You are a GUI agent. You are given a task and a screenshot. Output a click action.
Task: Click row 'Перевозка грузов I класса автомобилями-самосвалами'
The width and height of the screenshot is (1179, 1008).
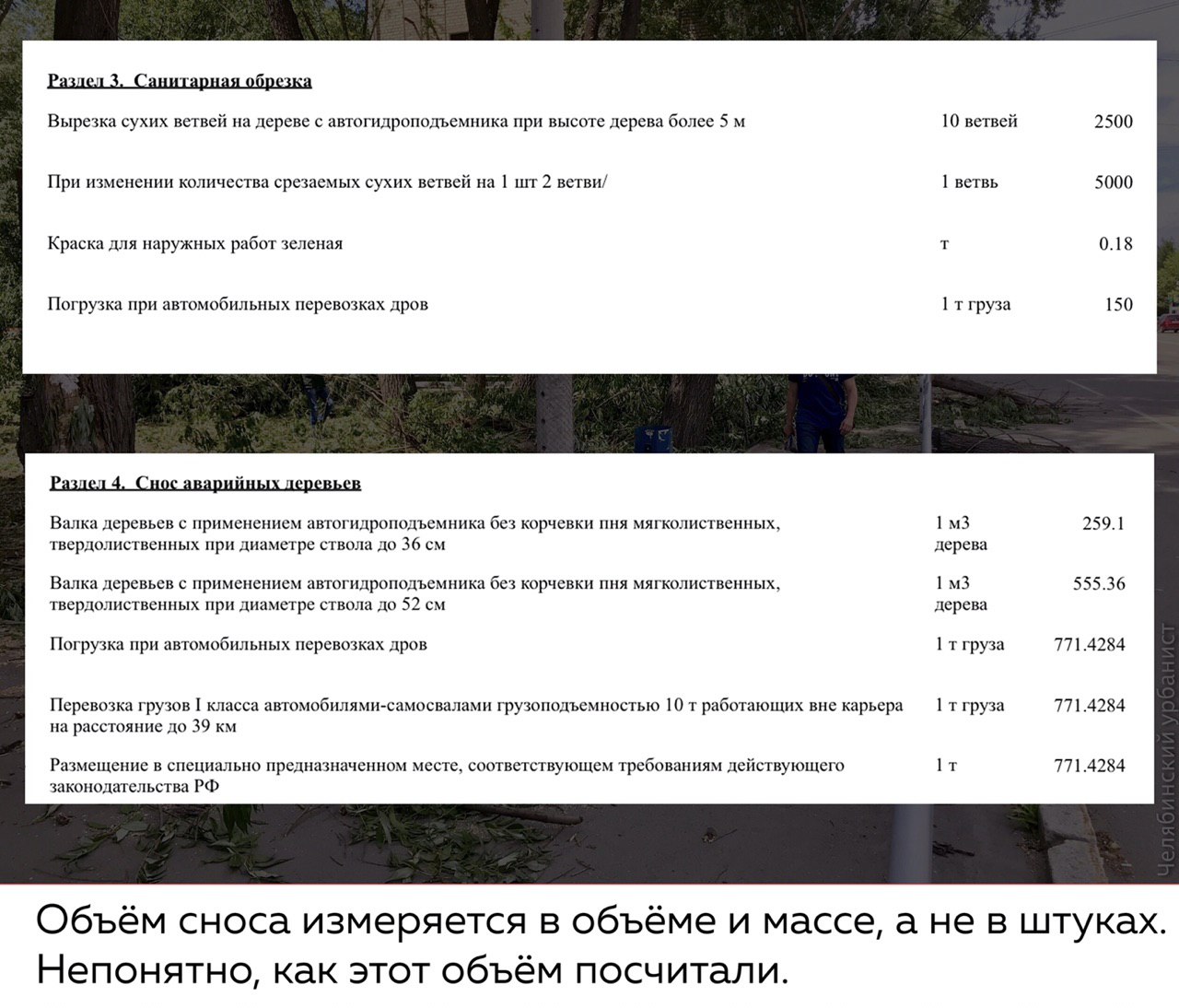coord(588,716)
